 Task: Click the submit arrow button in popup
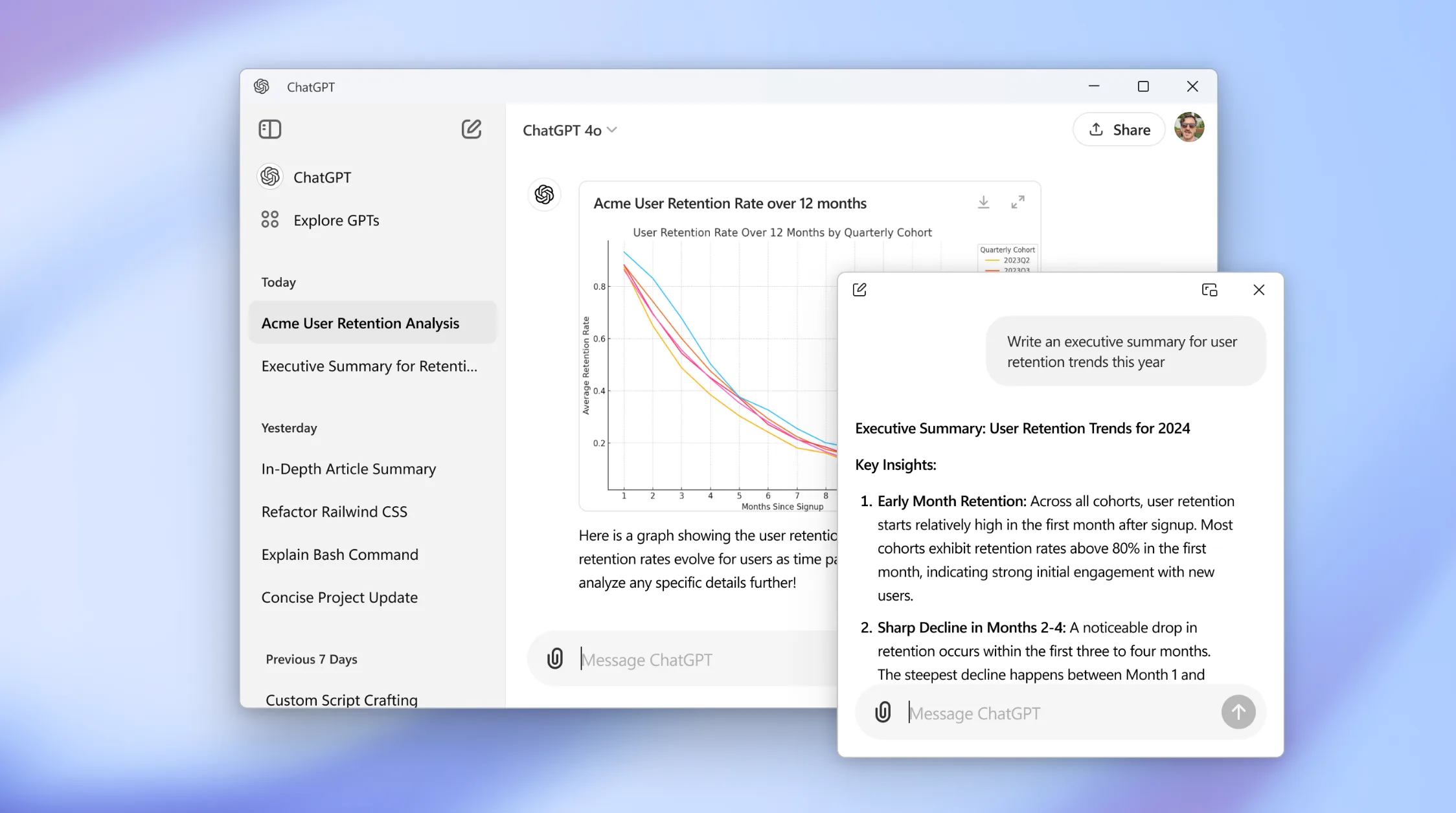(x=1237, y=711)
